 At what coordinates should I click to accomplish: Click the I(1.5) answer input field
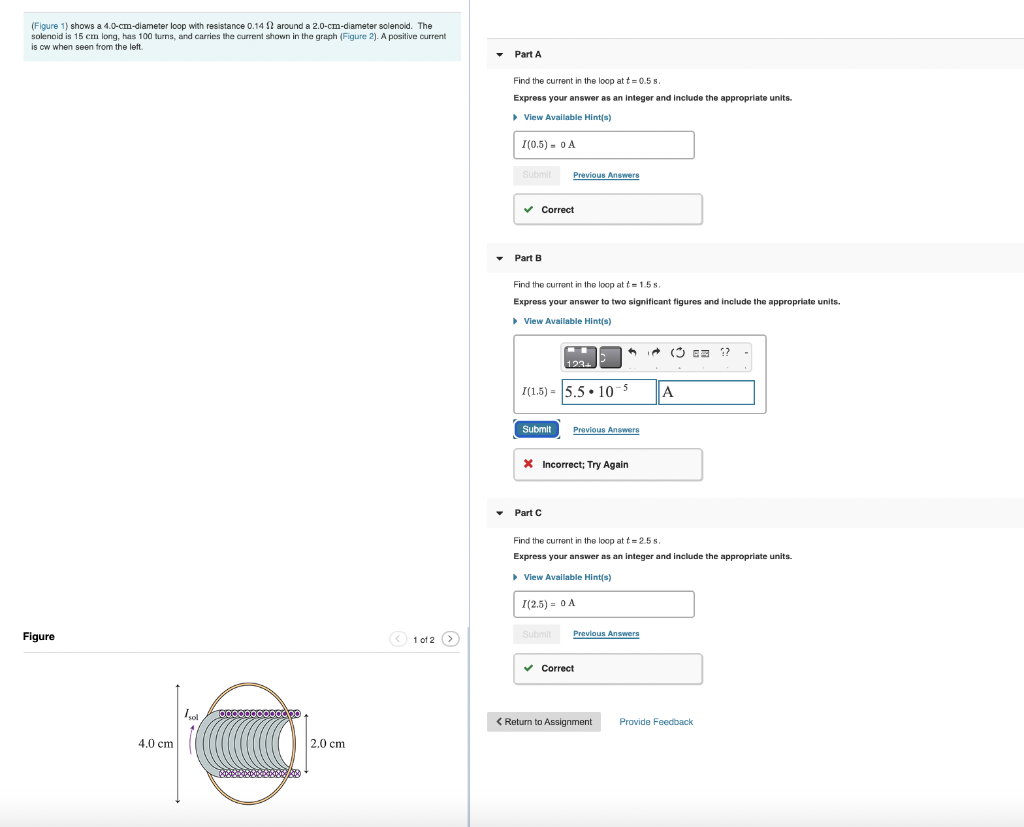(607, 392)
